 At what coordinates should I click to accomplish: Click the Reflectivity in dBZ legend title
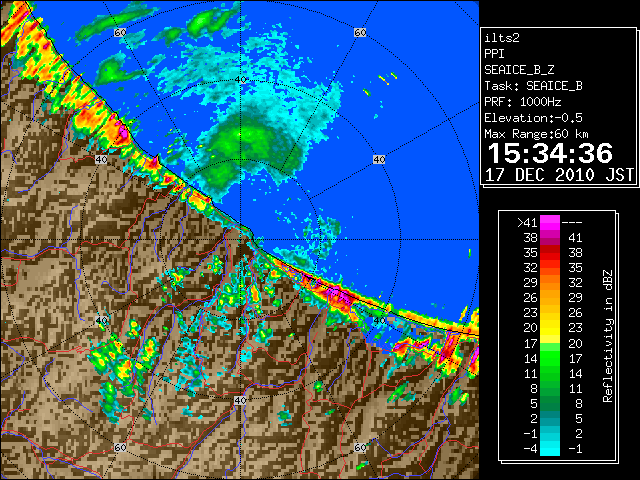(x=607, y=336)
